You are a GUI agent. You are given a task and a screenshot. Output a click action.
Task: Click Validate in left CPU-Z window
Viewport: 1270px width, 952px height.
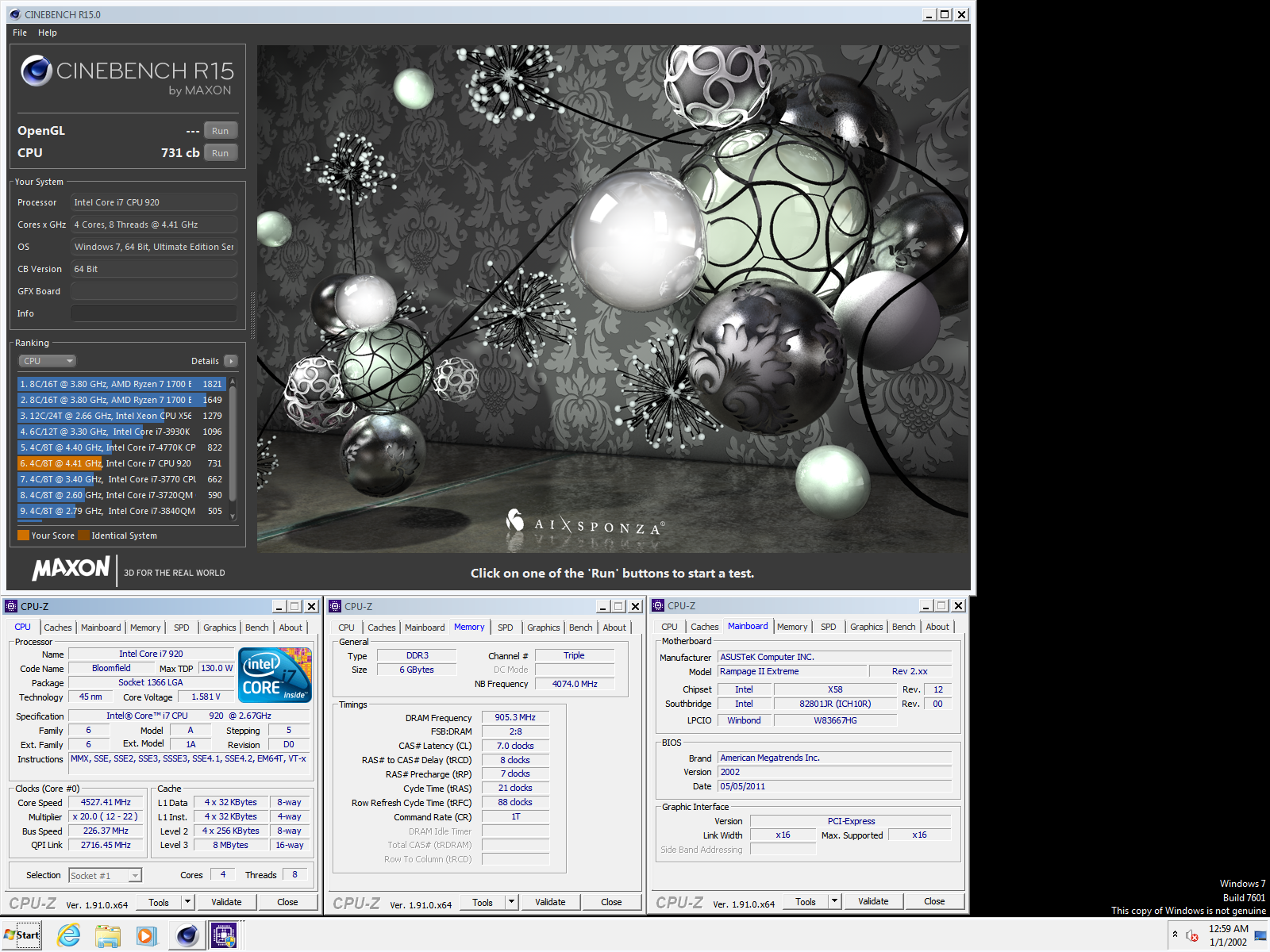226,903
